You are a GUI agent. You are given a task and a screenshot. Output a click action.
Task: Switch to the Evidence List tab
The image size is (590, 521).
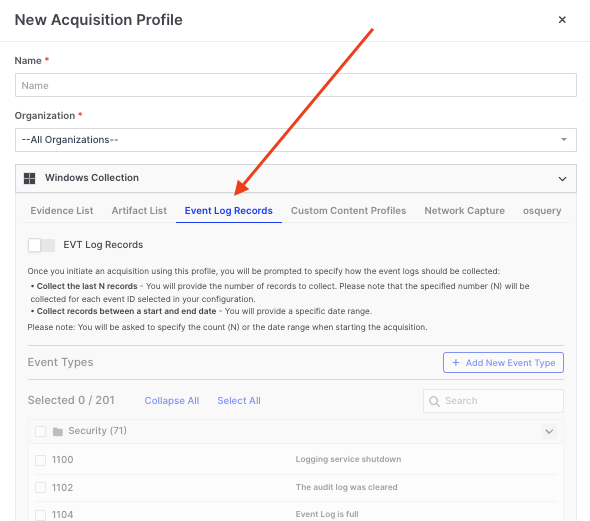pyautogui.click(x=62, y=211)
